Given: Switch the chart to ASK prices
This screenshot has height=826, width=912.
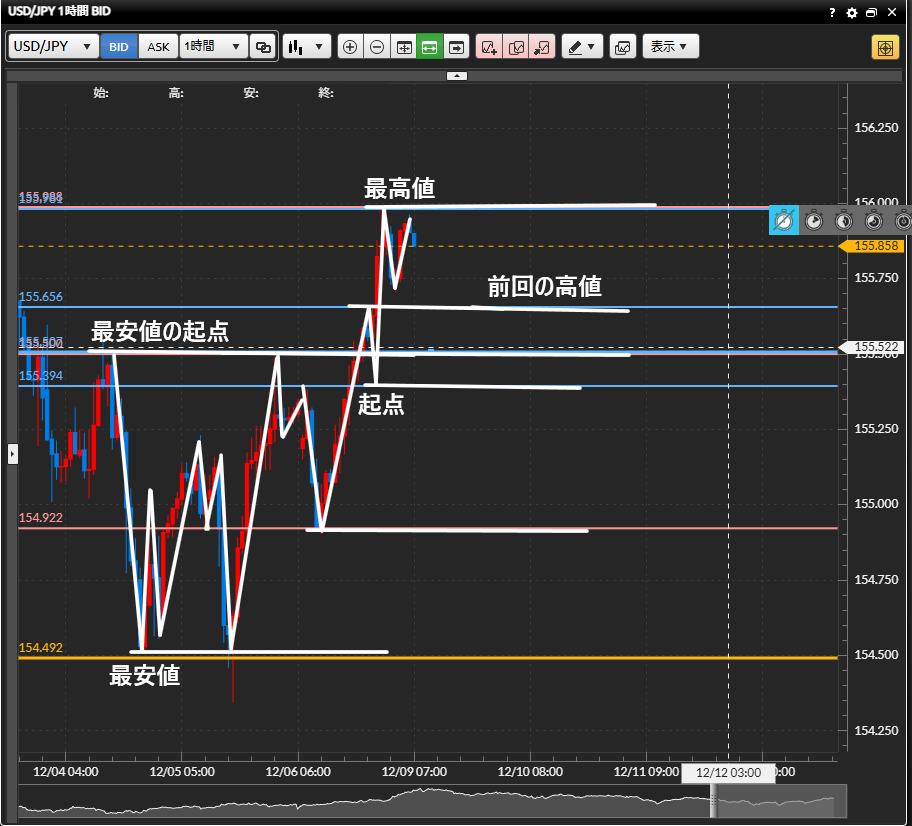Looking at the screenshot, I should (x=158, y=47).
